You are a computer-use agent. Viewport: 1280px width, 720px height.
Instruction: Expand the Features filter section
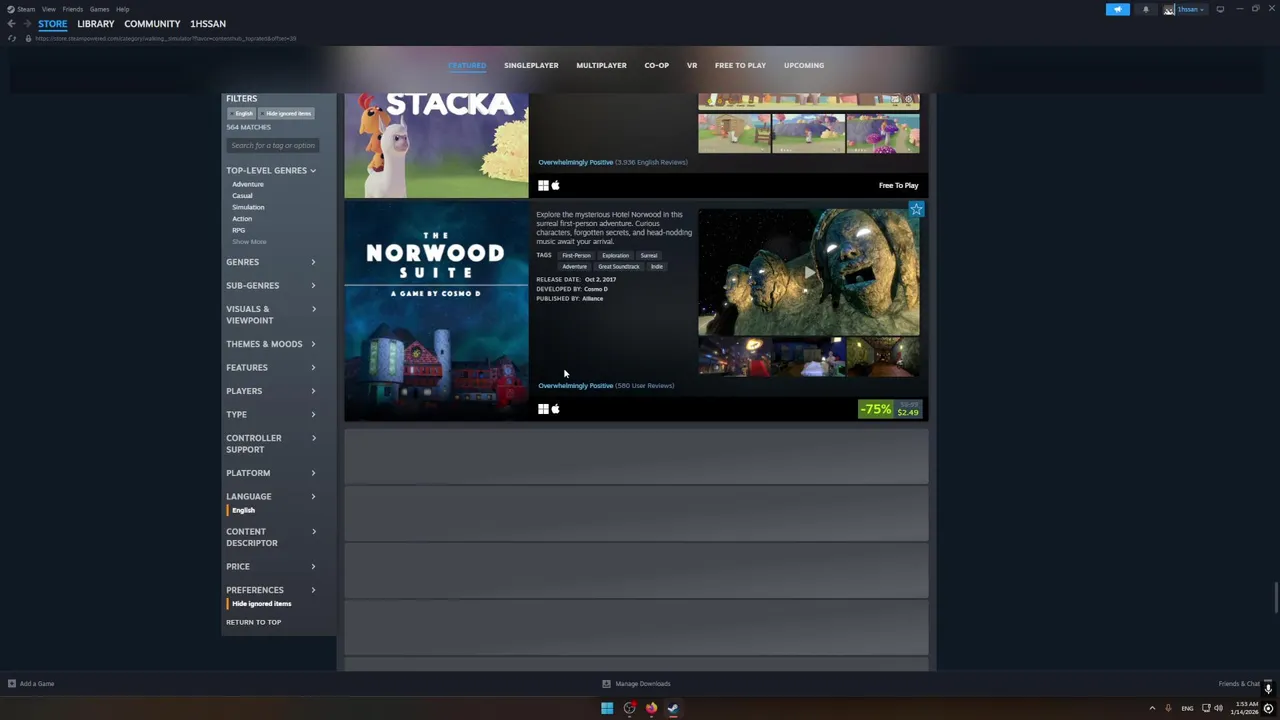271,367
